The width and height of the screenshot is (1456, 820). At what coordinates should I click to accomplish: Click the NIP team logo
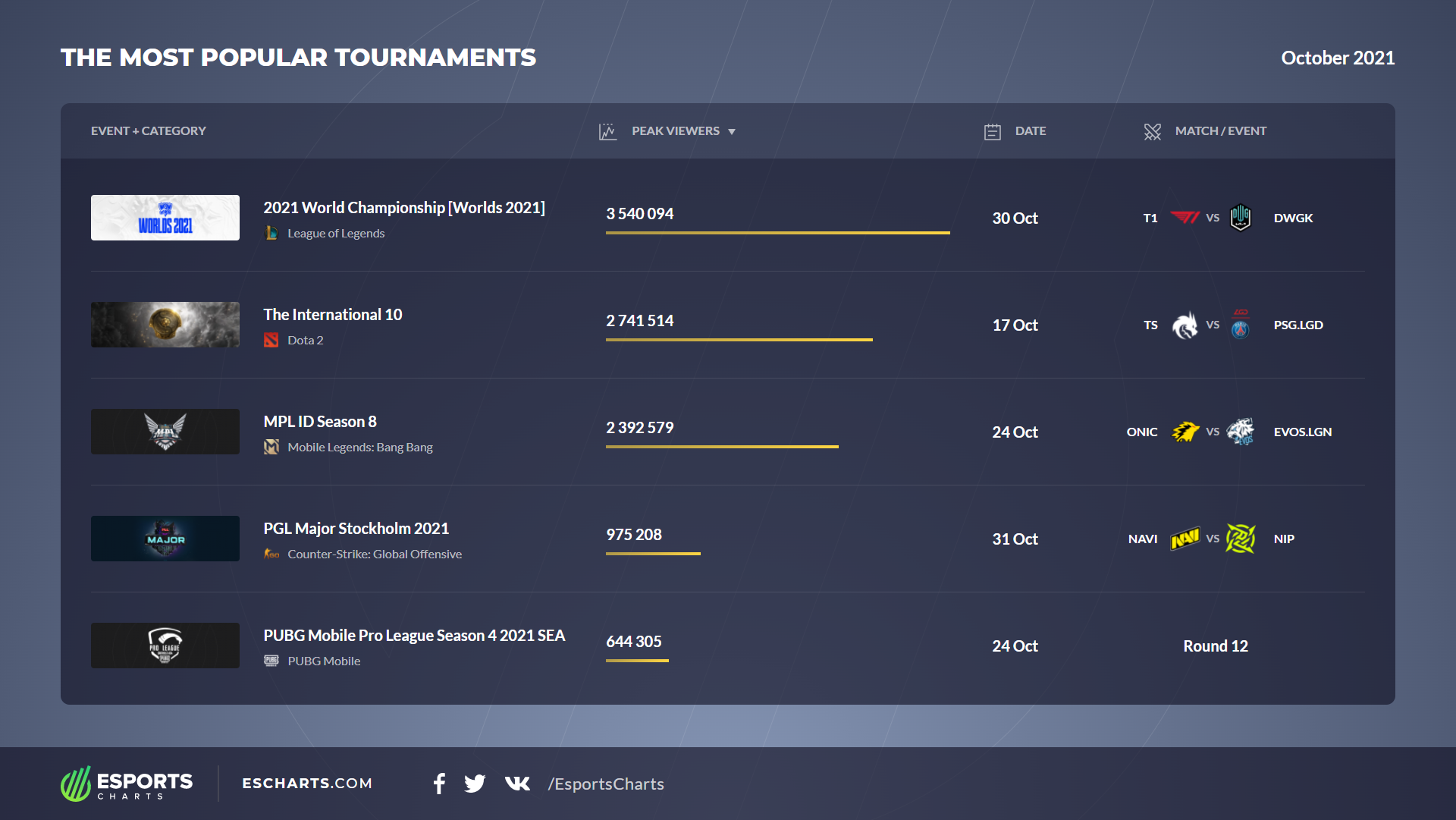(x=1241, y=539)
